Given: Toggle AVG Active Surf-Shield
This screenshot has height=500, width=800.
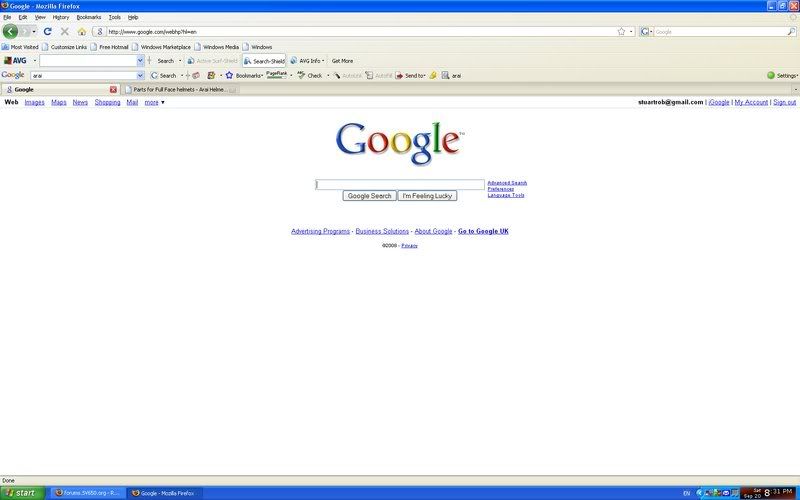Looking at the screenshot, I should coord(212,61).
